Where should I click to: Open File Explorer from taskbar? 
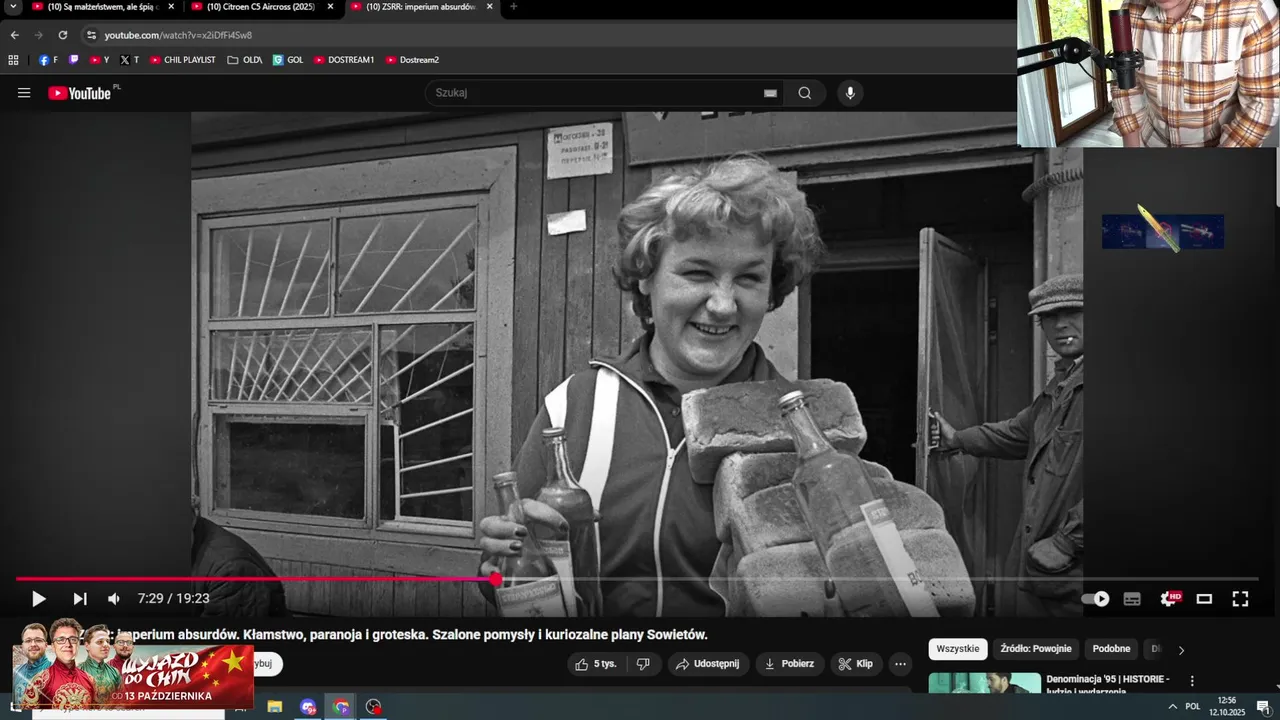[274, 707]
